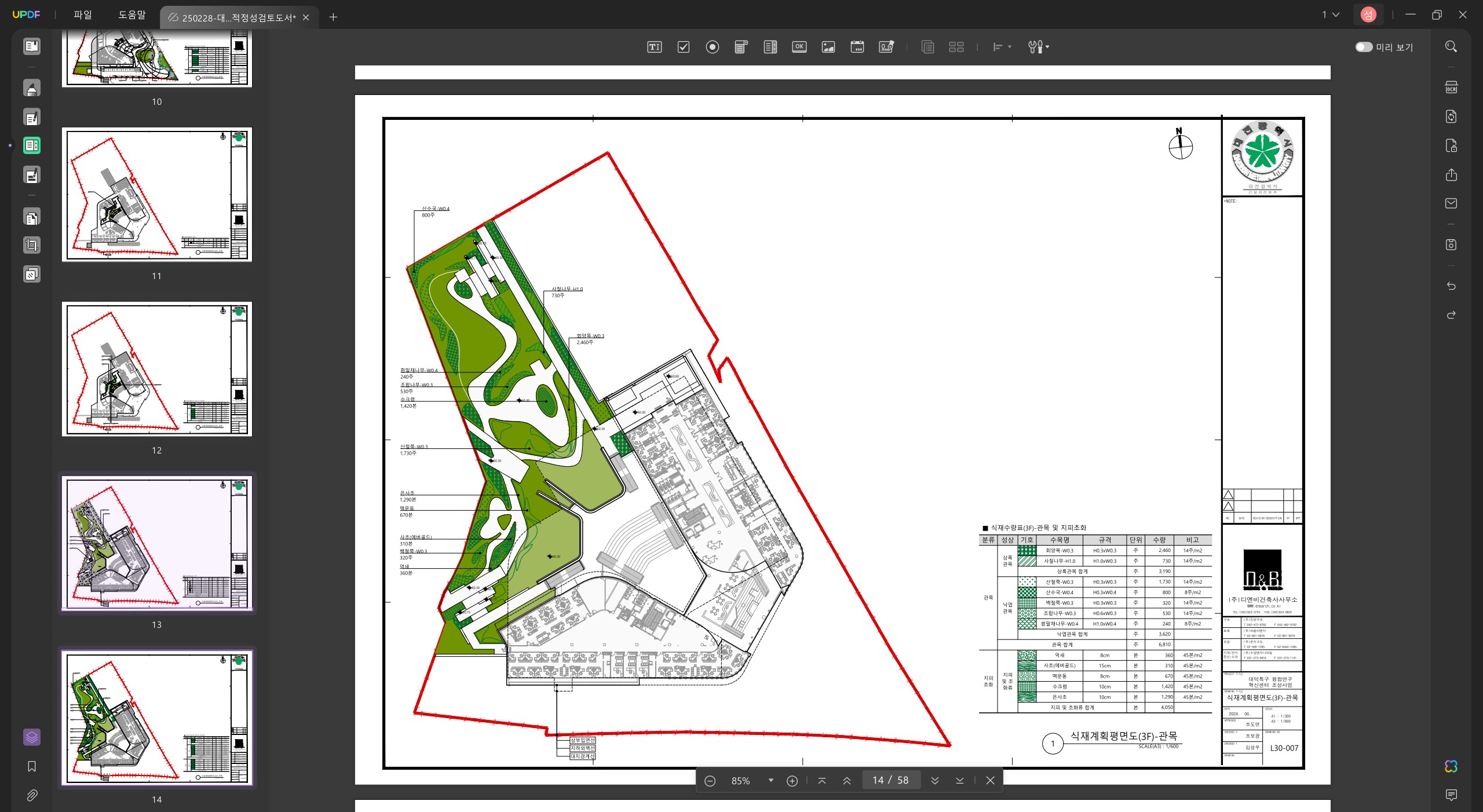Open the Convert PDF icon on right
Image resolution: width=1483 pixels, height=812 pixels.
click(x=1451, y=116)
